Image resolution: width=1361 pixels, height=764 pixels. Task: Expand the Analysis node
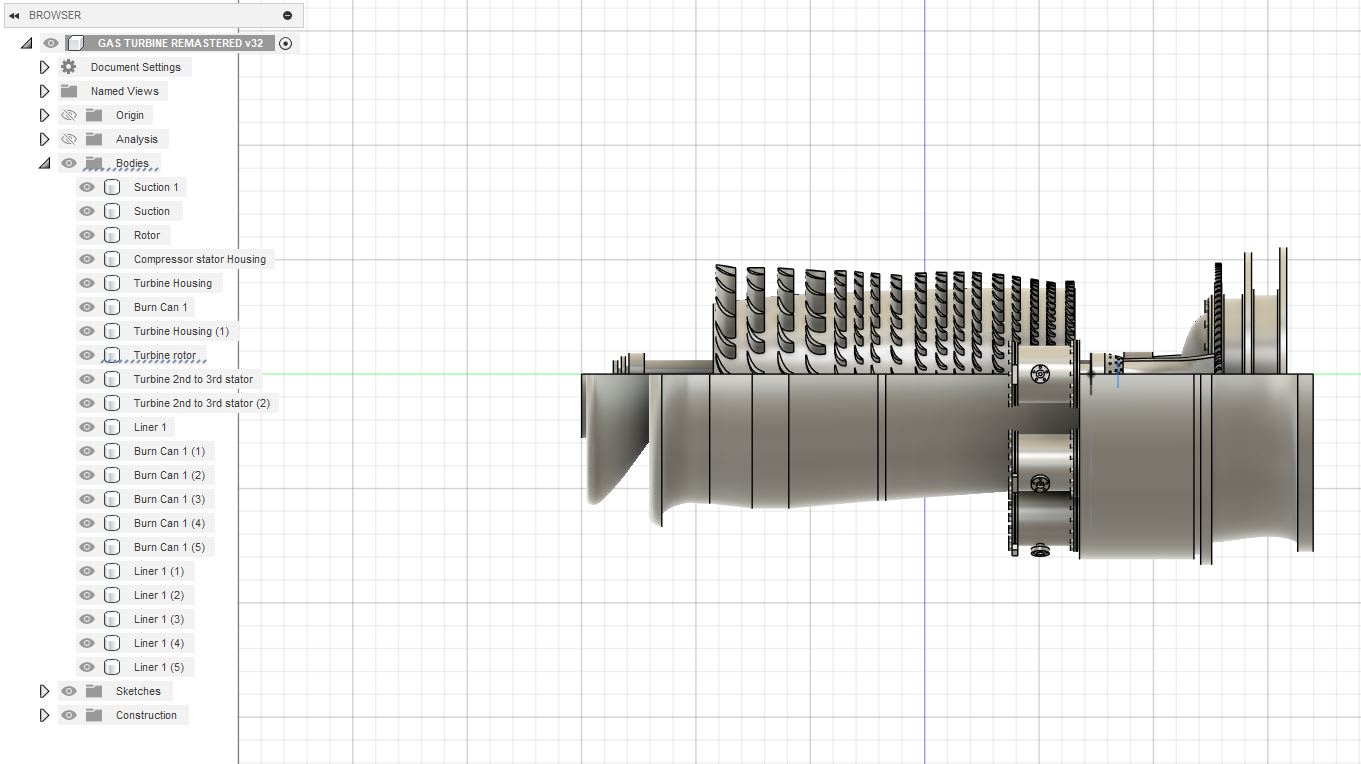tap(44, 139)
